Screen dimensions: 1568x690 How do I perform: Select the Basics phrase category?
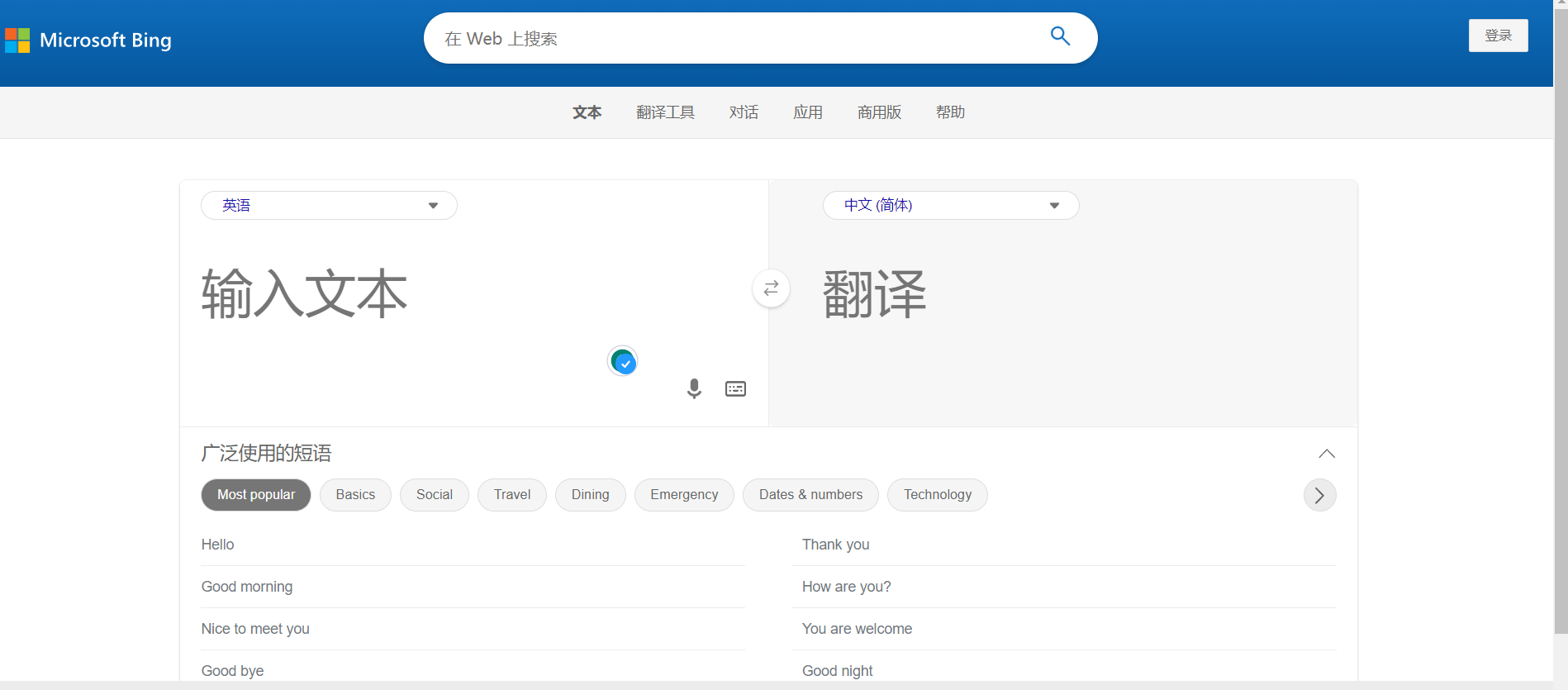coord(355,495)
